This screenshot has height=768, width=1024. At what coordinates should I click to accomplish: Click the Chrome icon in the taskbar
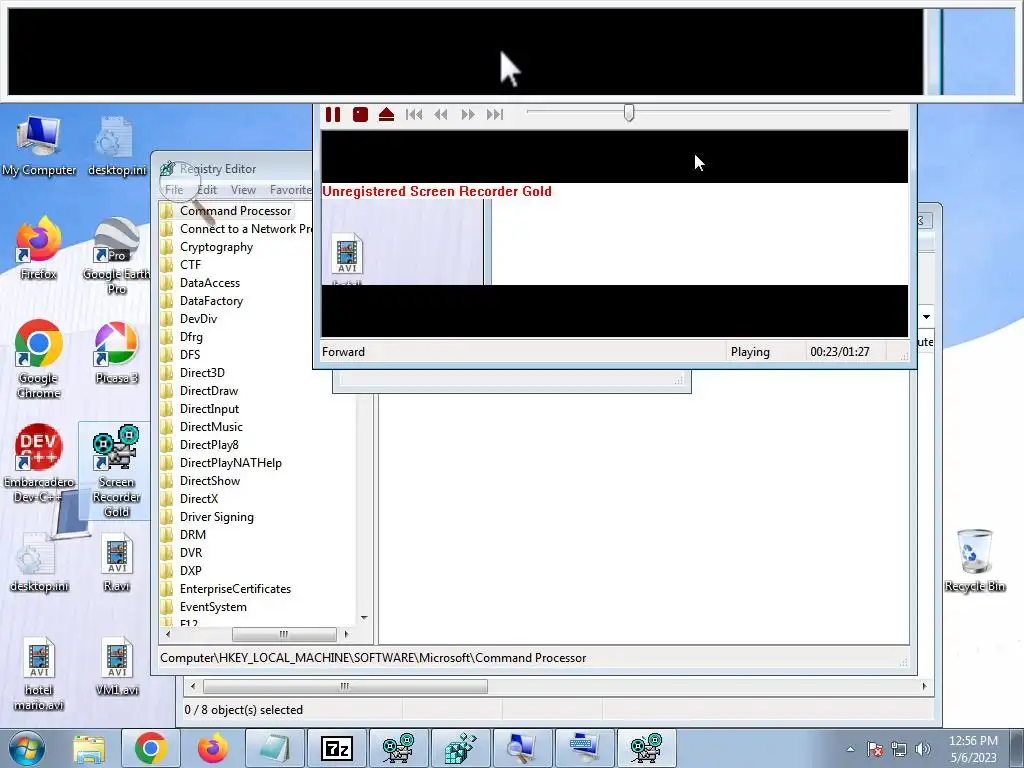pos(150,748)
